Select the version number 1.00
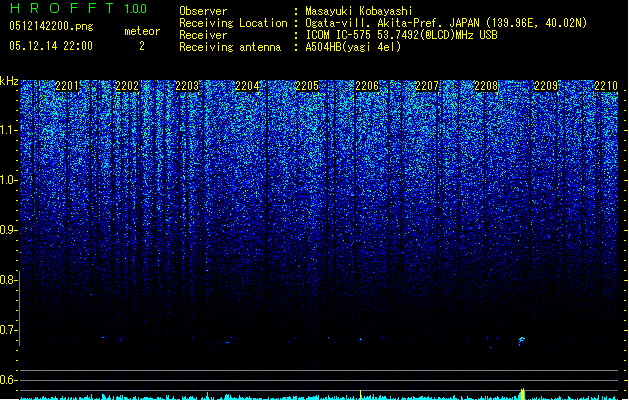This screenshot has width=629, height=400. click(136, 9)
